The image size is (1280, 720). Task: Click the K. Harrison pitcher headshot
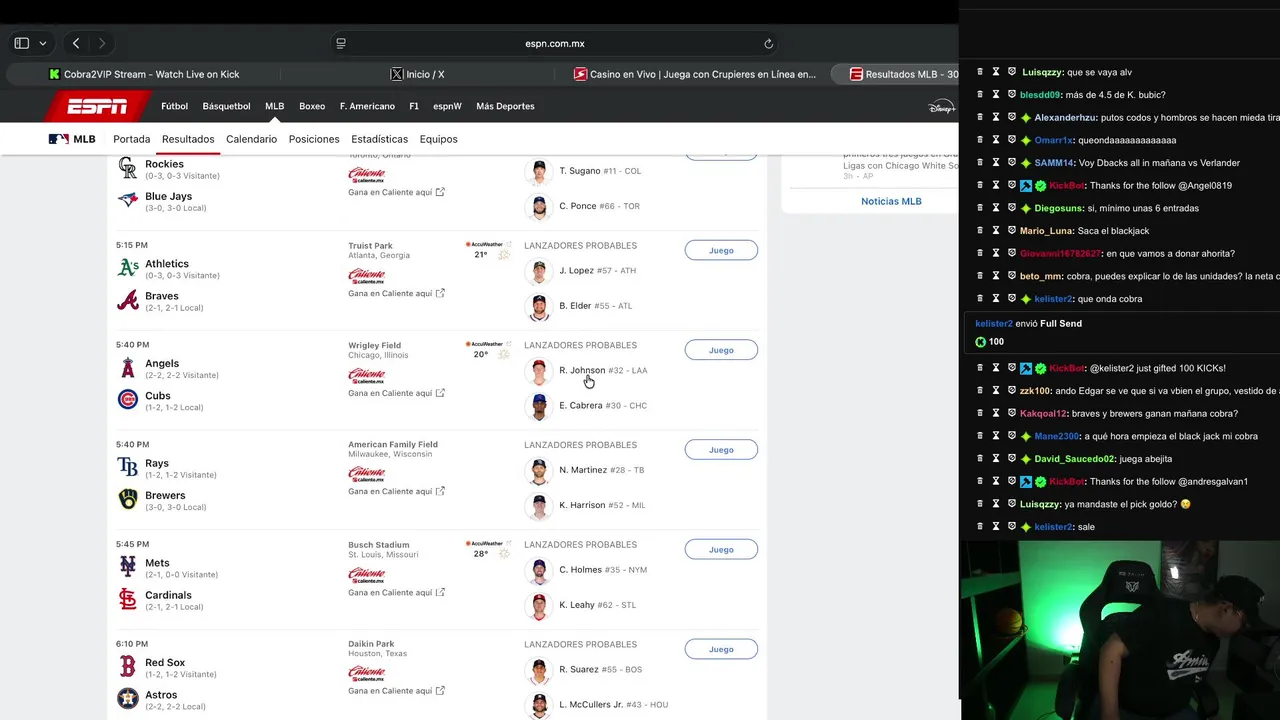[x=539, y=506]
